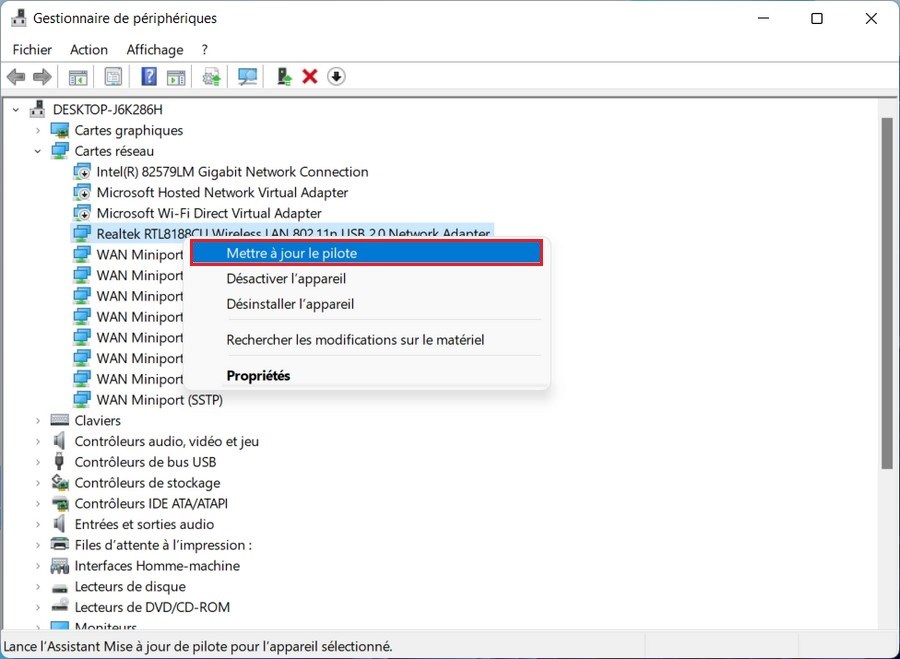The image size is (900, 659).
Task: Click the monitor with magnifier scan icon
Action: [247, 77]
